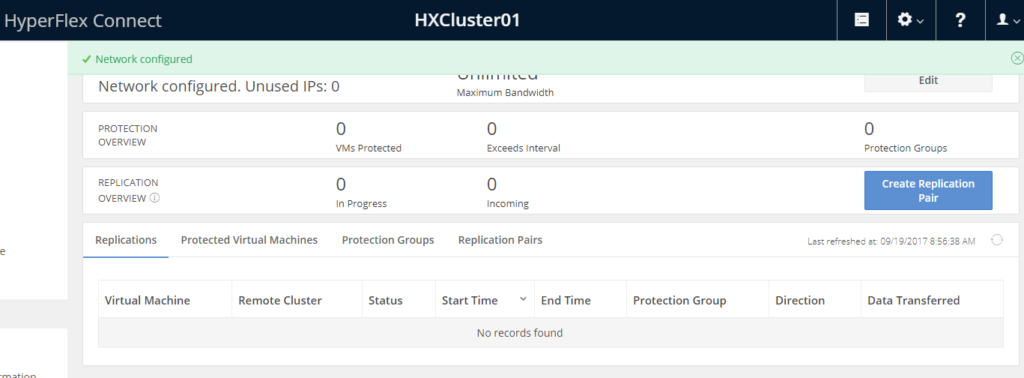The width and height of the screenshot is (1024, 378).
Task: Toggle Start Time sort arrow
Action: tap(522, 299)
